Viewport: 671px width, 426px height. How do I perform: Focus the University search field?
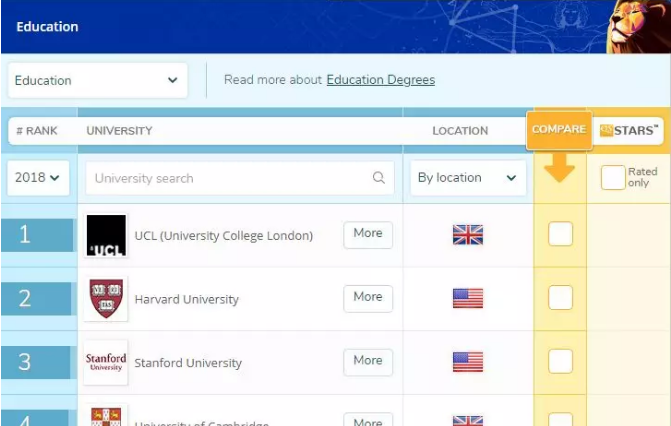[x=240, y=178]
